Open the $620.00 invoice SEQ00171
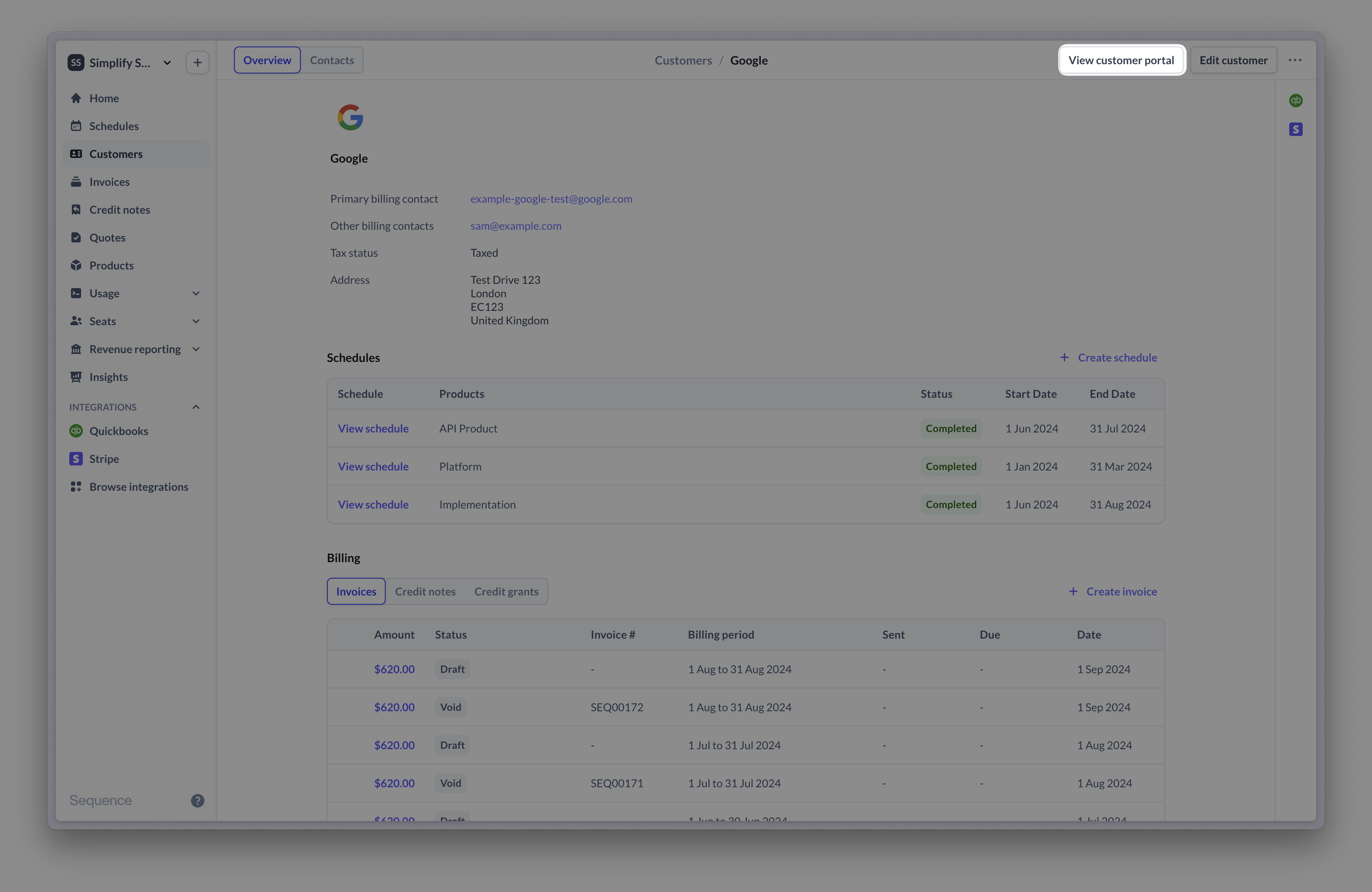This screenshot has width=1372, height=892. [394, 783]
